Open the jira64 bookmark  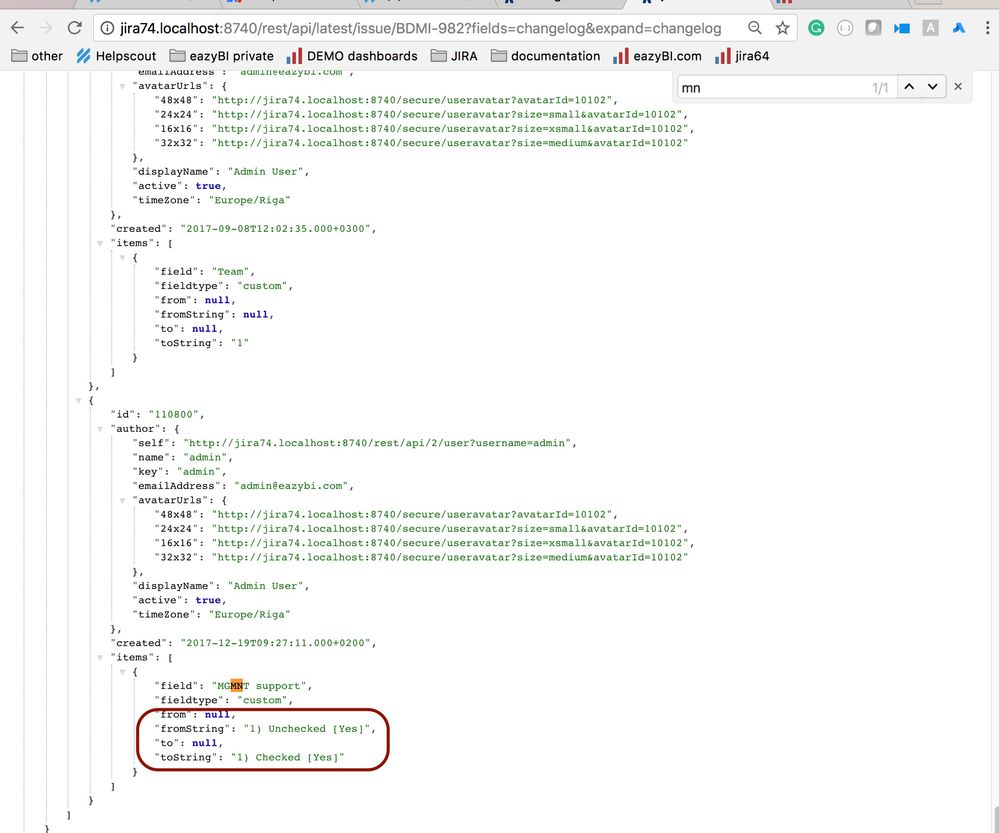click(742, 56)
